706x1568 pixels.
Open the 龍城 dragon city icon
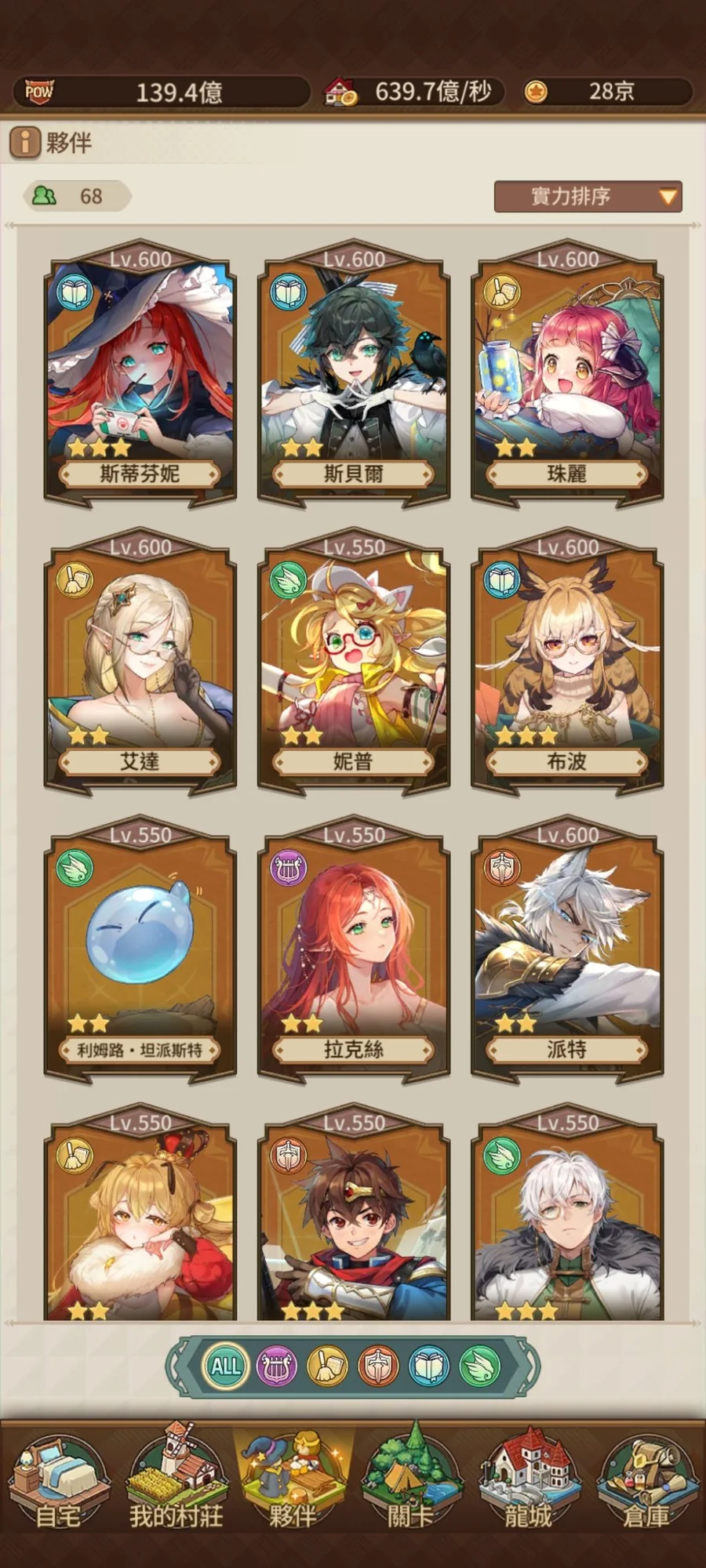[529, 1478]
